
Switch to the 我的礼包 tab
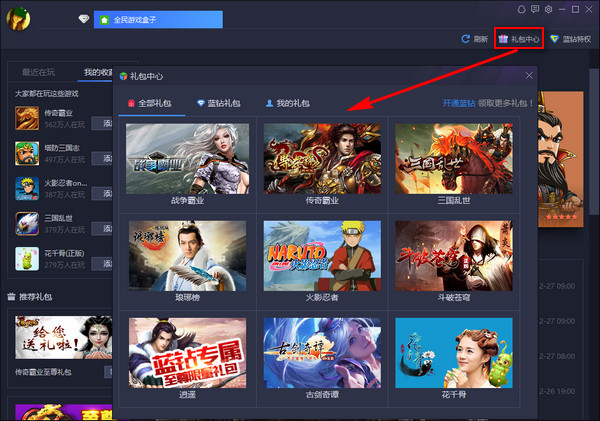pyautogui.click(x=288, y=103)
